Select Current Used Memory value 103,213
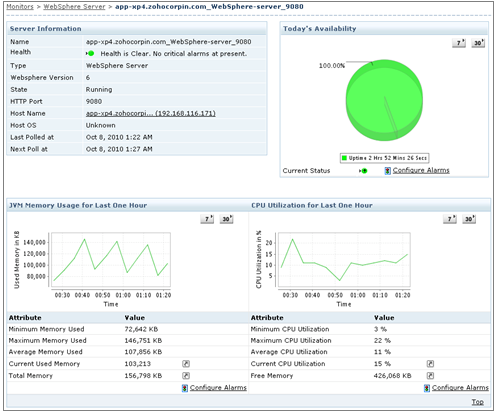Screen dimensions: 496x414 tap(138, 364)
